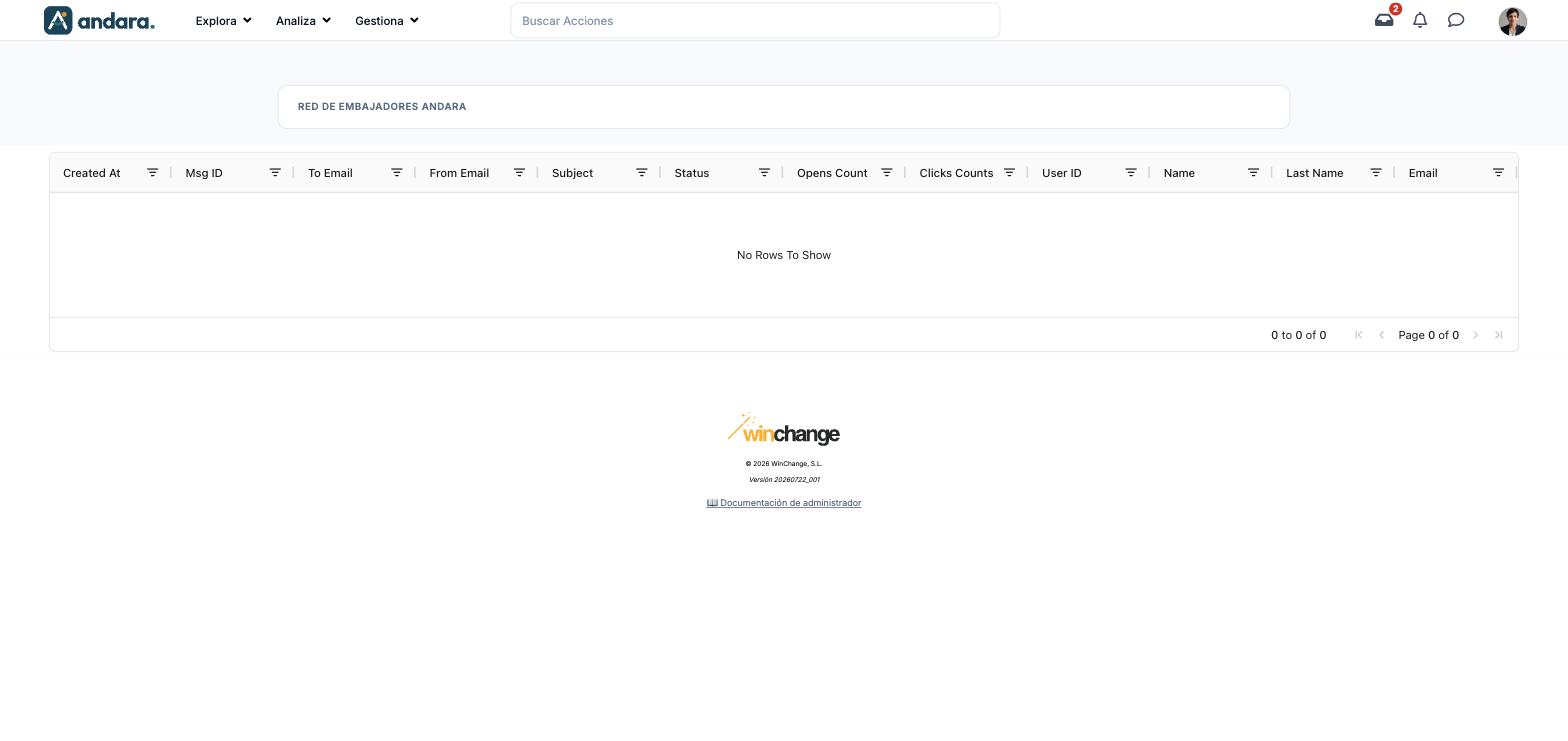Viewport: 1568px width, 741px height.
Task: Focus the Buscar Acciones search field
Action: 755,21
